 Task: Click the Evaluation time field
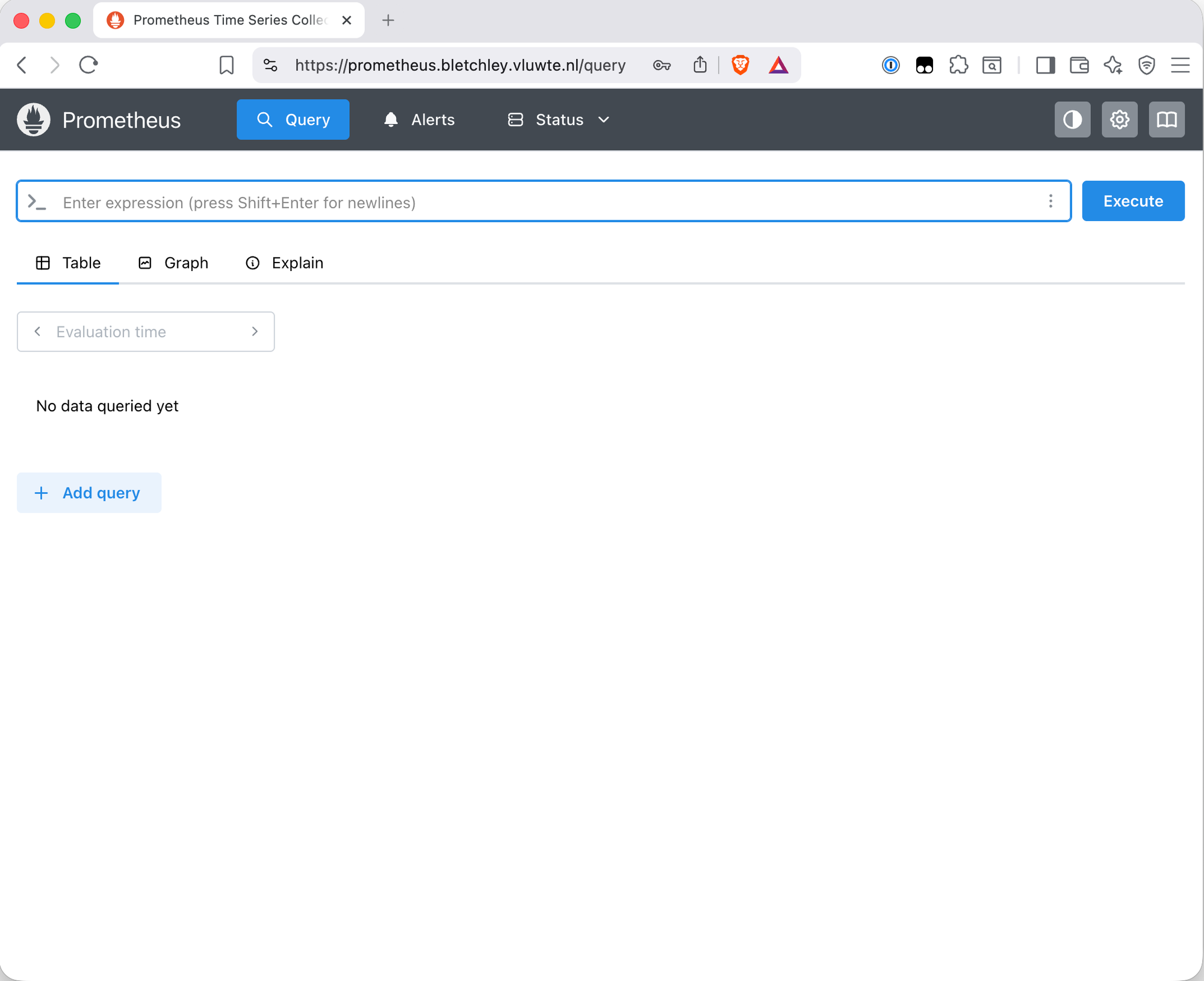click(x=146, y=331)
